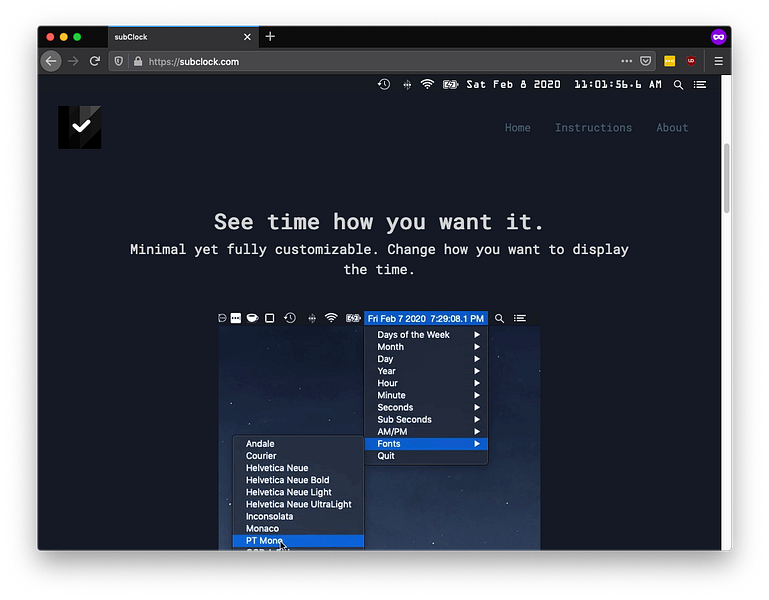This screenshot has width=769, height=600.
Task: Choose Helvetica Neue Bold font
Action: point(298,480)
